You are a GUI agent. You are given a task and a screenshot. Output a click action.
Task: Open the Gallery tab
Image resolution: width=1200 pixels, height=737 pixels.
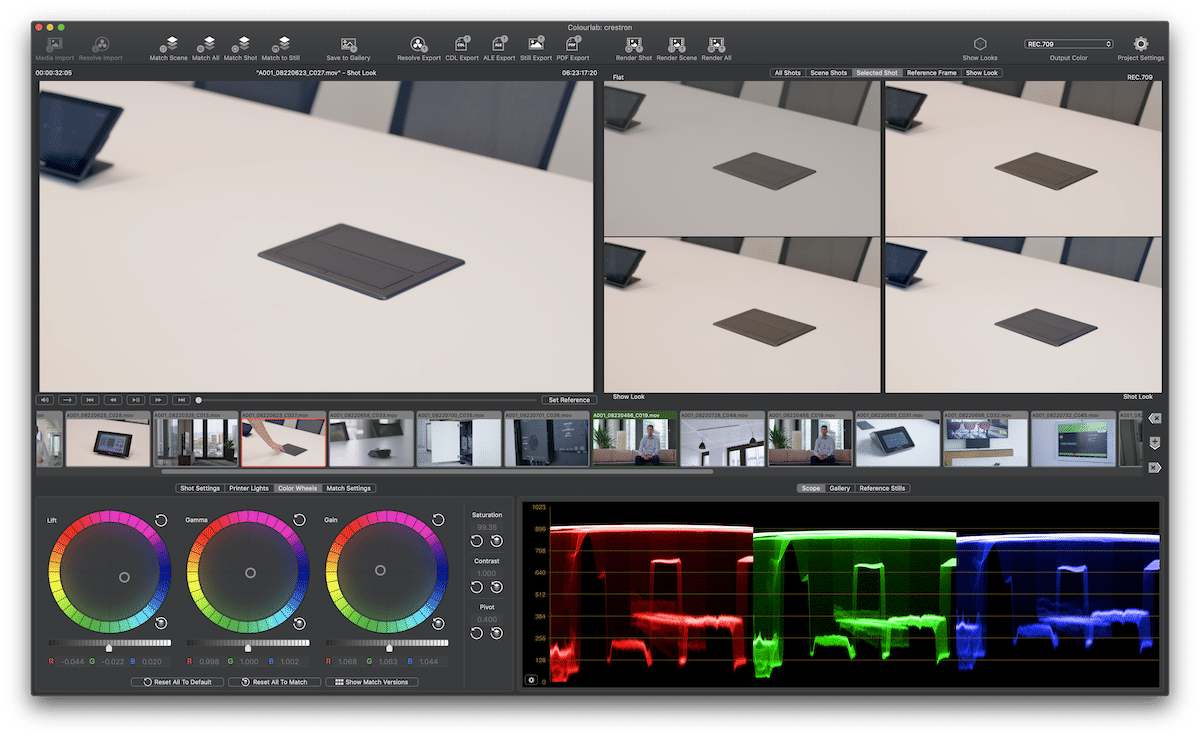coord(839,488)
